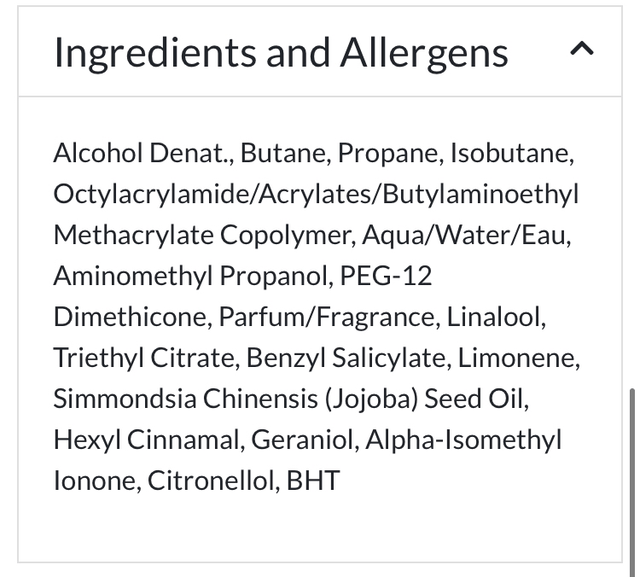Click the vertical scrollbar thumb

(631, 470)
